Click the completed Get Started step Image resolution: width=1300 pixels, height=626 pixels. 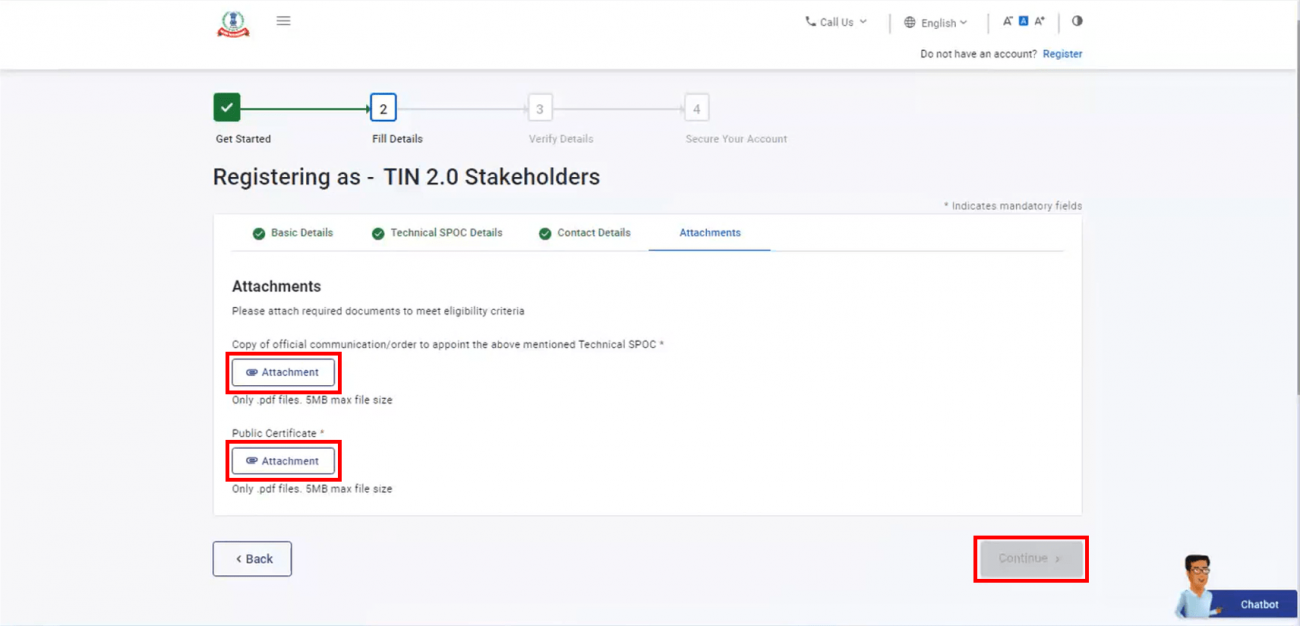point(227,107)
